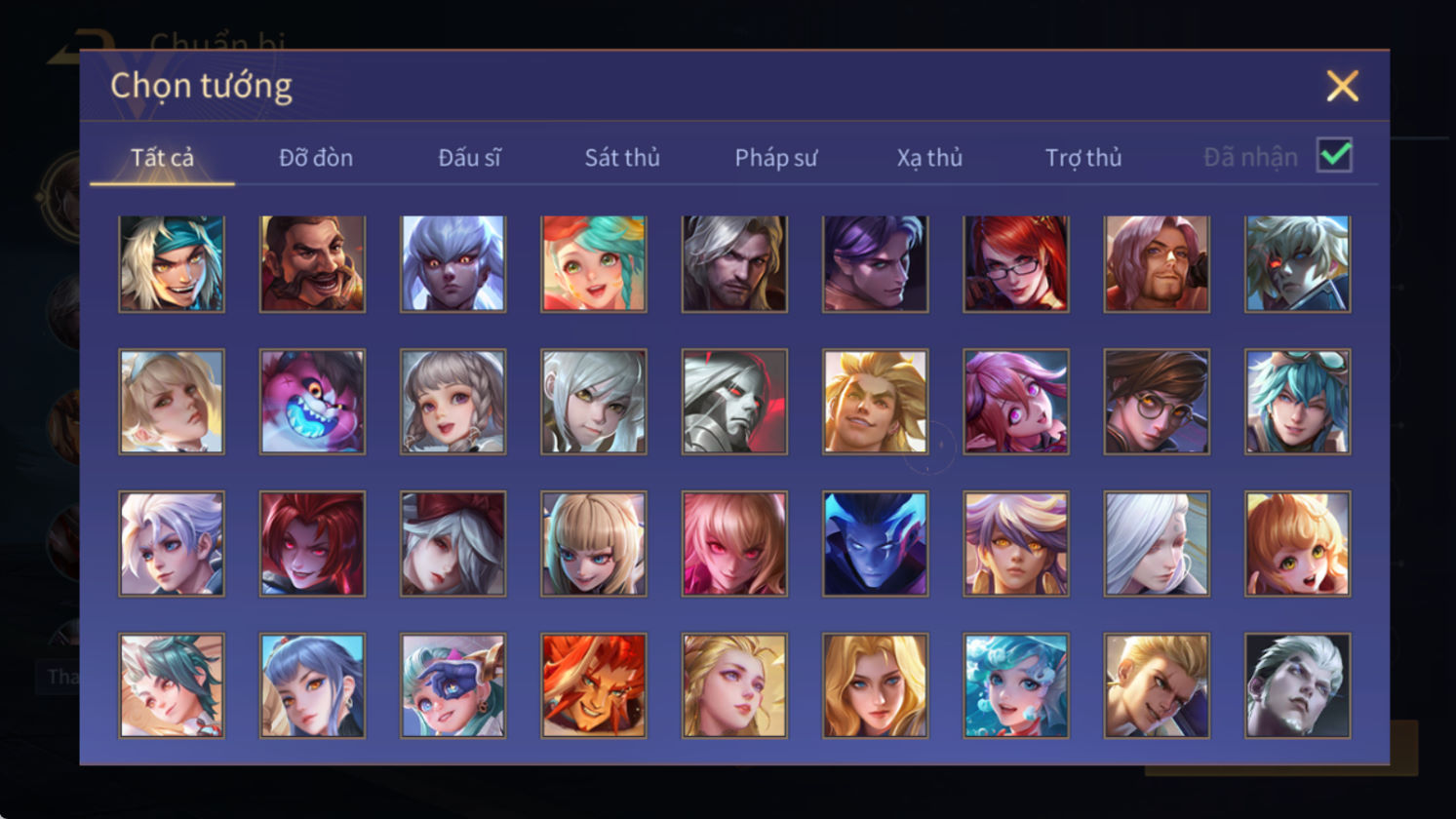
Task: Select the orange-haired fiery beast hero
Action: pyautogui.click(x=593, y=685)
